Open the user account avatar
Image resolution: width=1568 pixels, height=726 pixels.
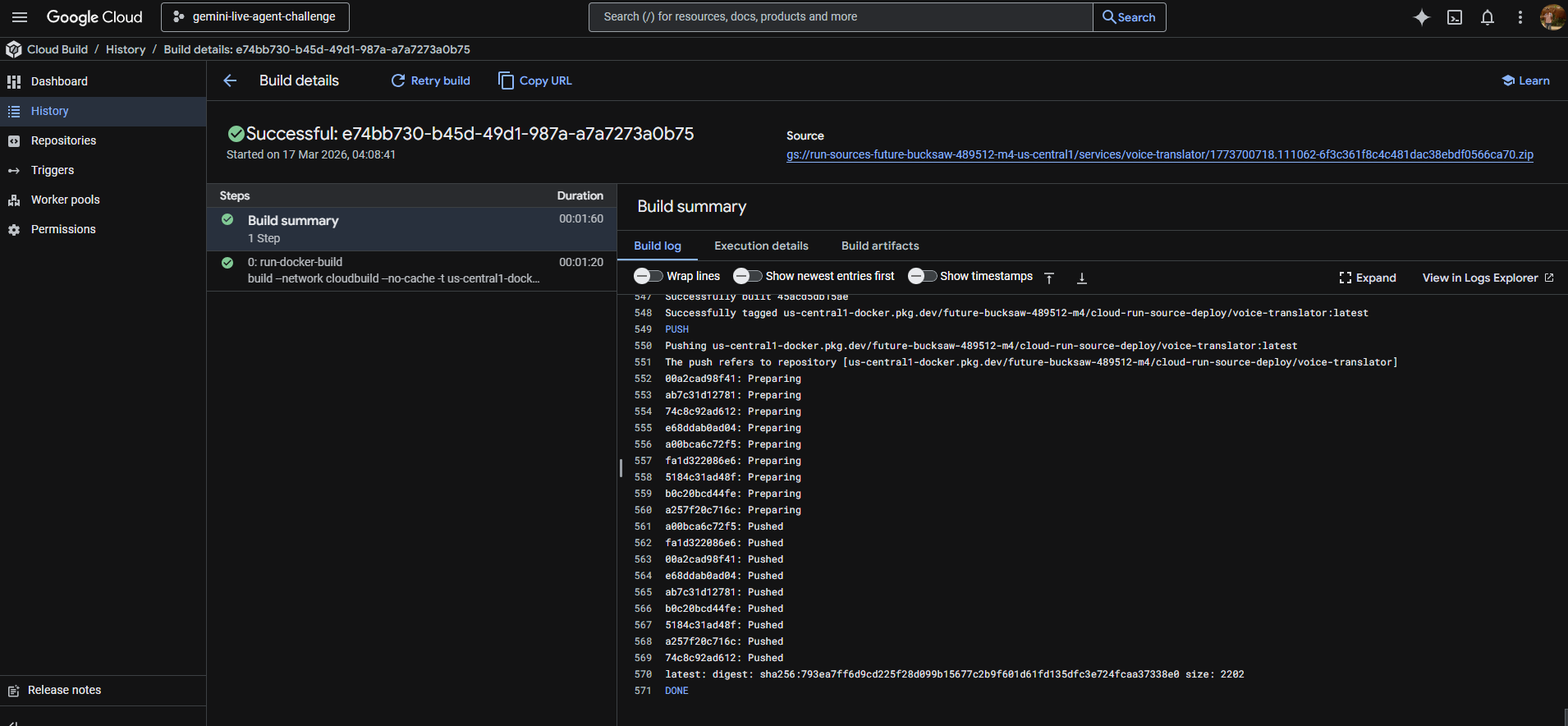[x=1552, y=17]
